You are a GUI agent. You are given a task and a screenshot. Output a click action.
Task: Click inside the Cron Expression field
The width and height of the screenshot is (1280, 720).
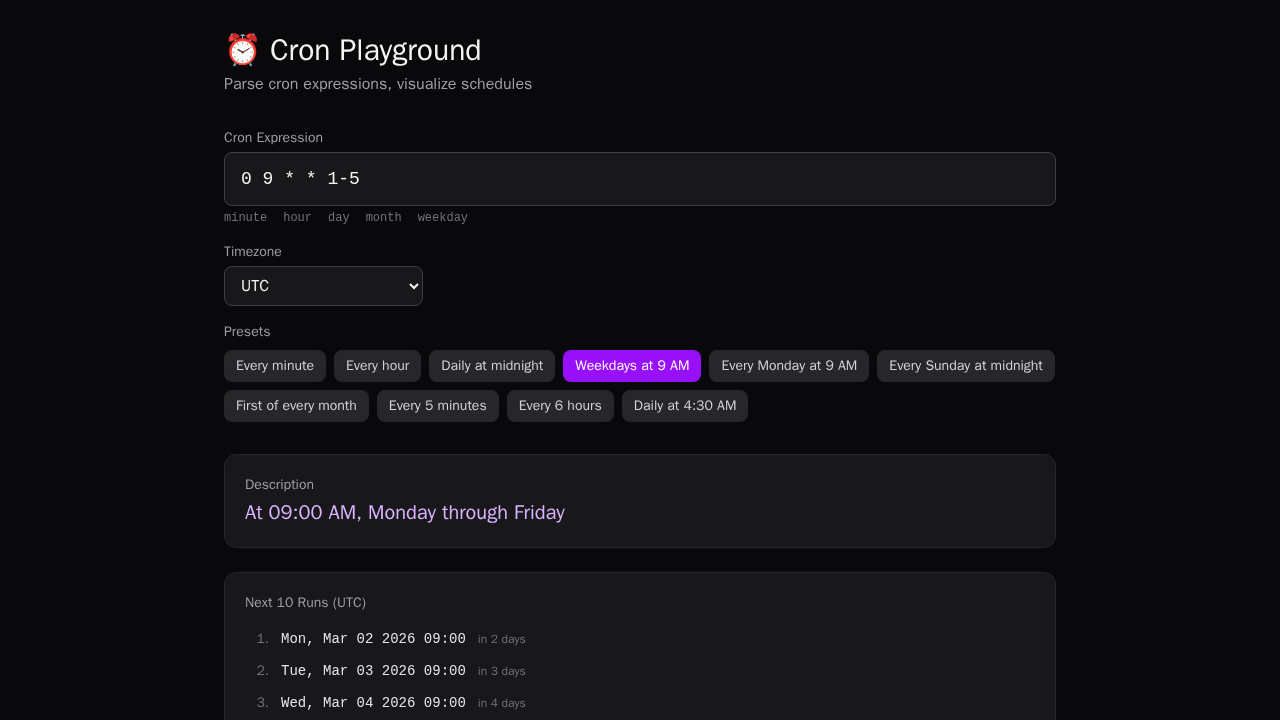[639, 178]
